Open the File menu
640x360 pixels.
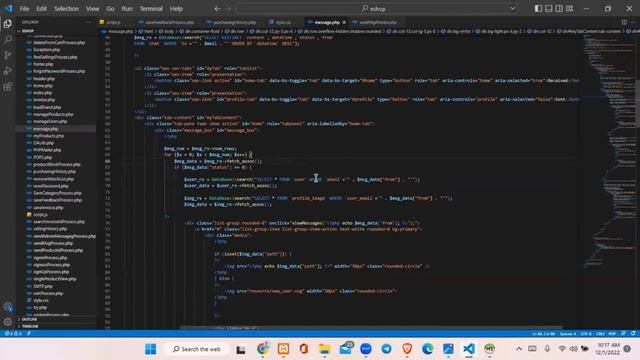[24, 9]
